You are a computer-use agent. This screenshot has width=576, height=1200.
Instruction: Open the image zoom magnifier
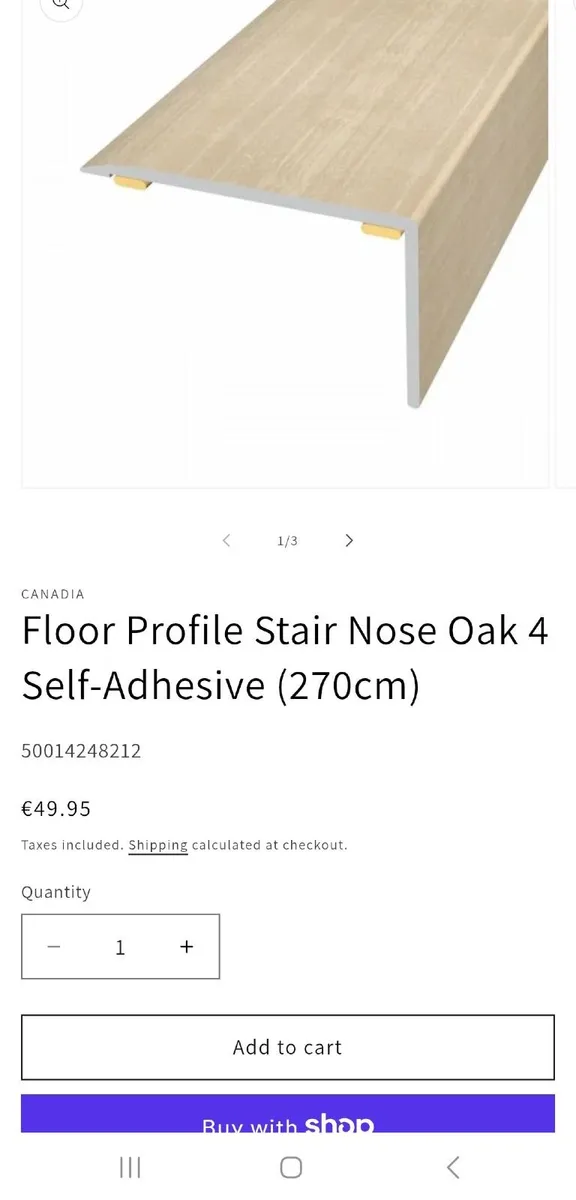tap(61, 5)
